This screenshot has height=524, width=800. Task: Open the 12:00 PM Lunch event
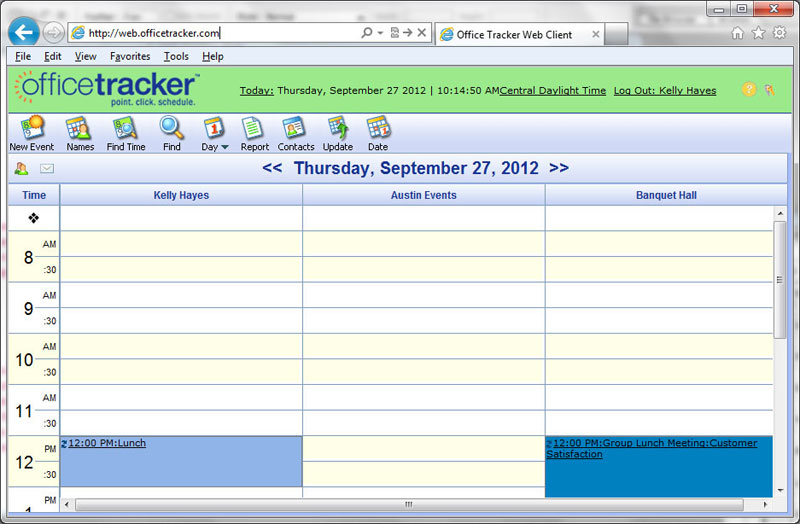106,443
